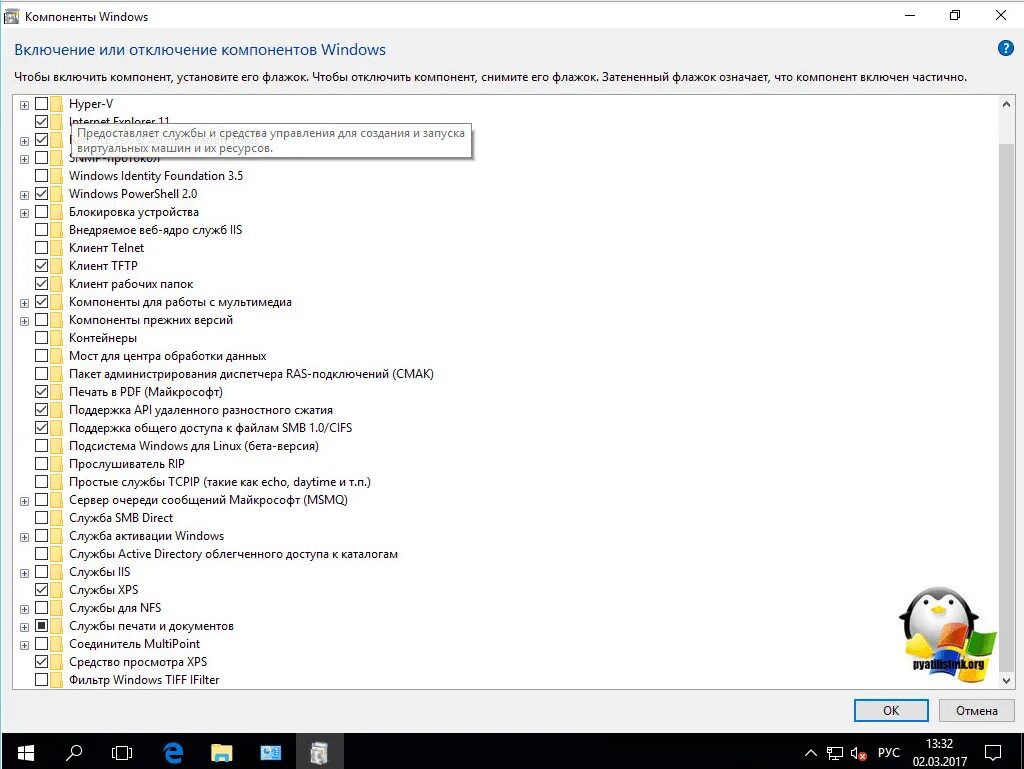
Task: Expand Компоненты прежних версий node
Action: pyautogui.click(x=24, y=321)
